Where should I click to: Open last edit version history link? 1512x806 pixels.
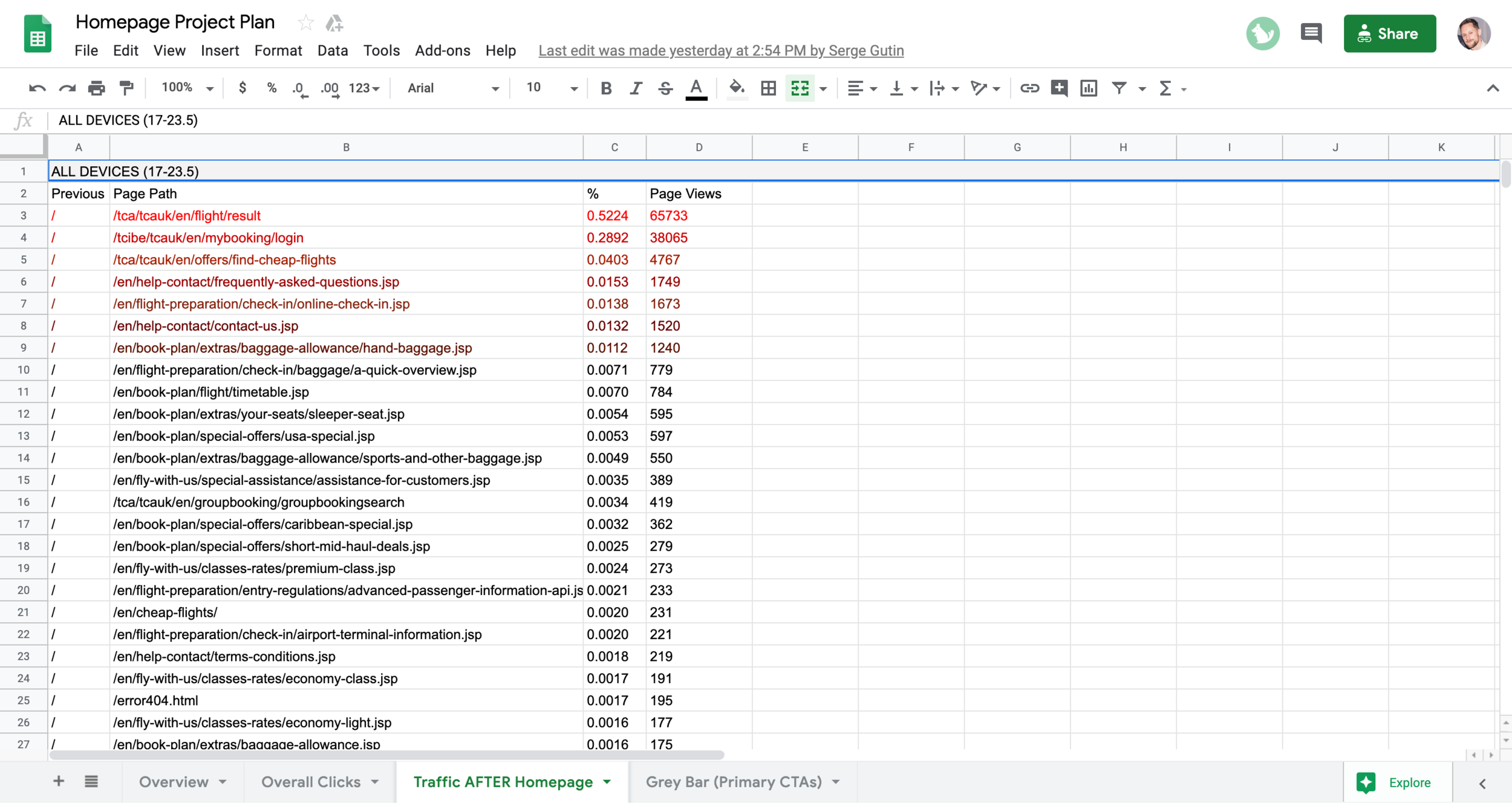[x=721, y=51]
